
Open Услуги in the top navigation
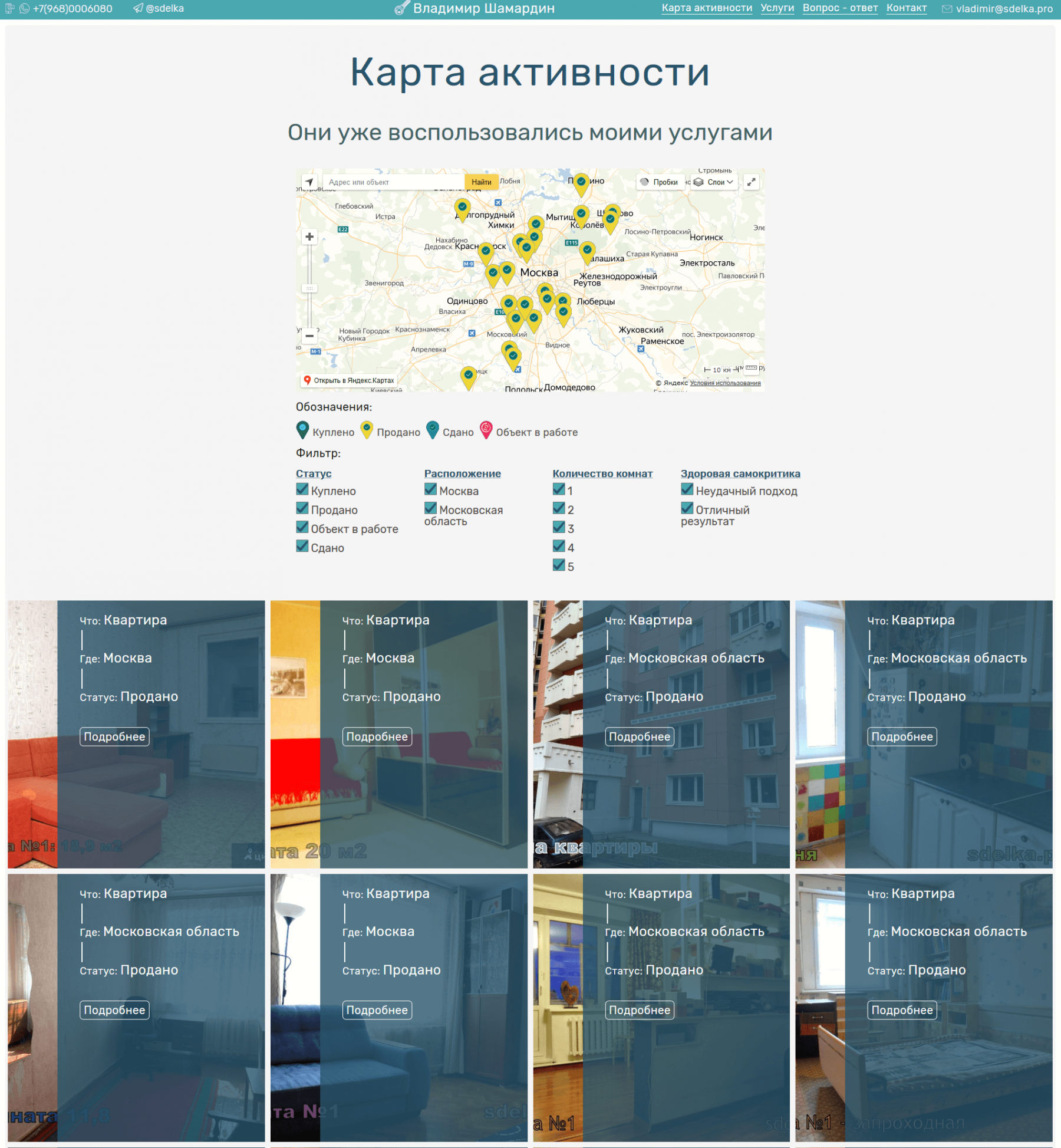pyautogui.click(x=777, y=8)
